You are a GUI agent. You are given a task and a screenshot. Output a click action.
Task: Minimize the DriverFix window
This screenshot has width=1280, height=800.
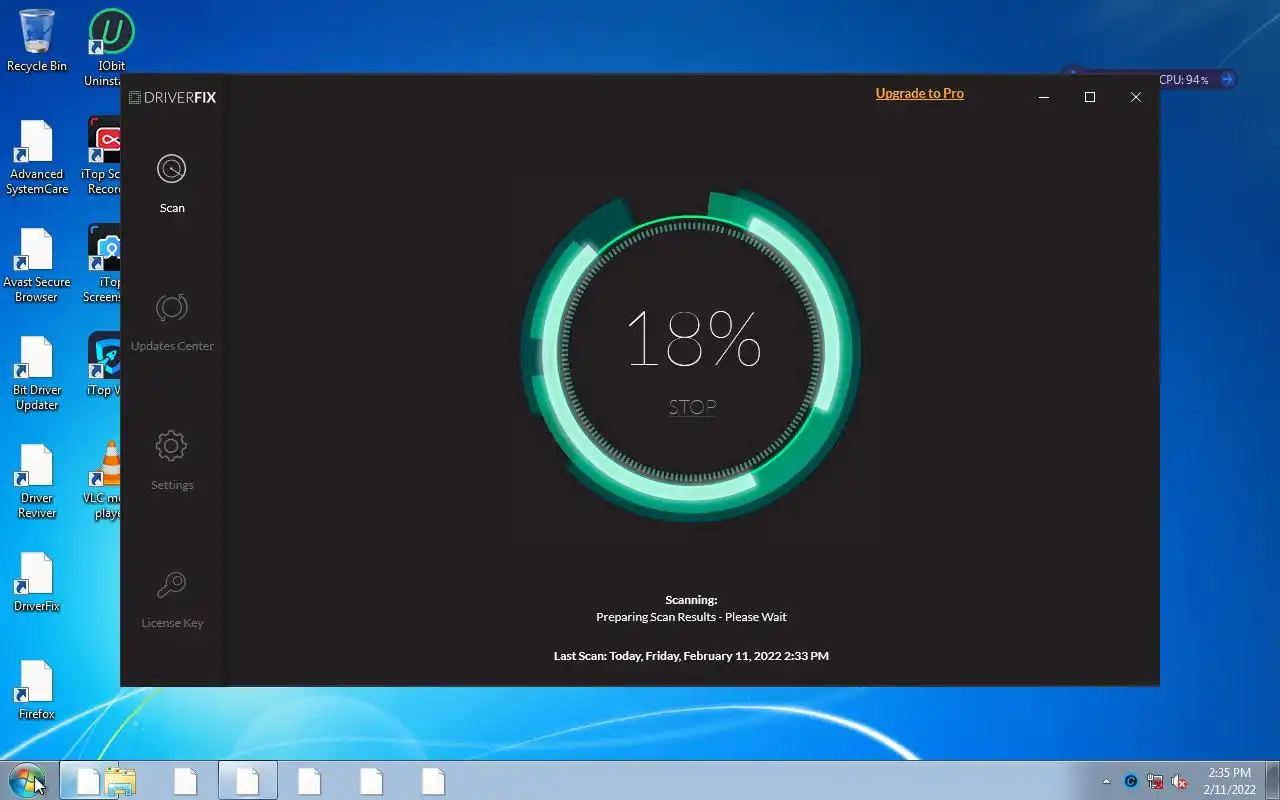(x=1044, y=97)
